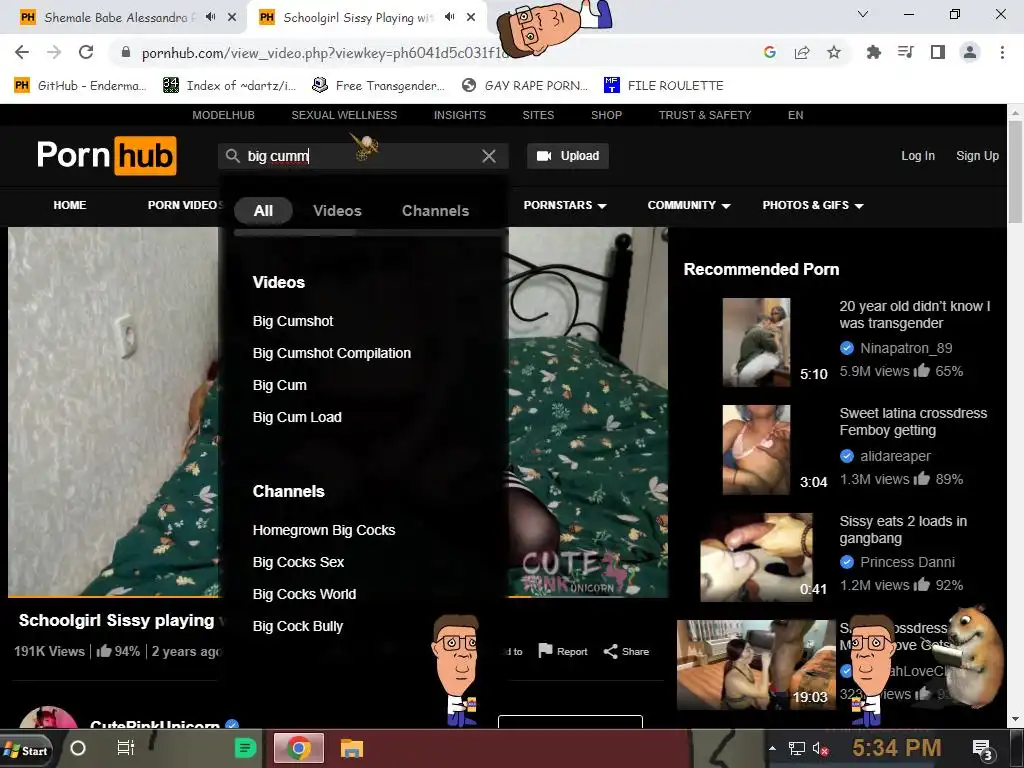Open File Explorer from the taskbar

pos(352,748)
